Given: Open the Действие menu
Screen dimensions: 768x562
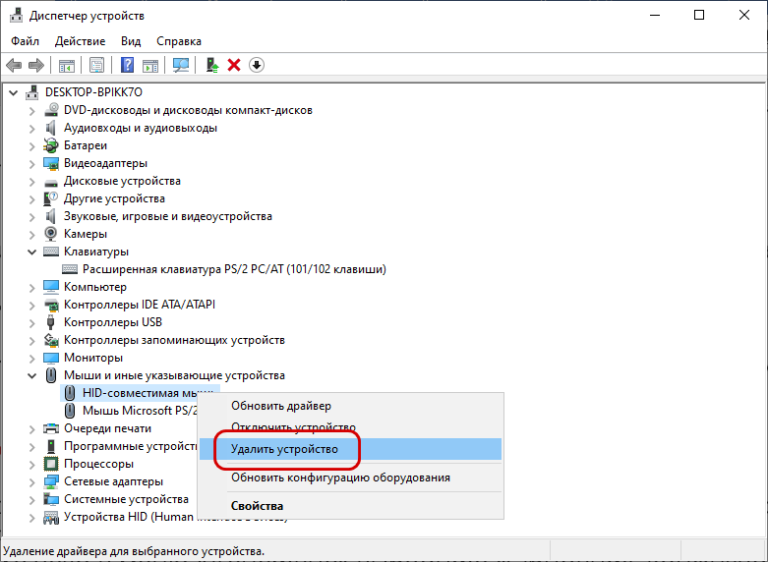Looking at the screenshot, I should (x=80, y=41).
